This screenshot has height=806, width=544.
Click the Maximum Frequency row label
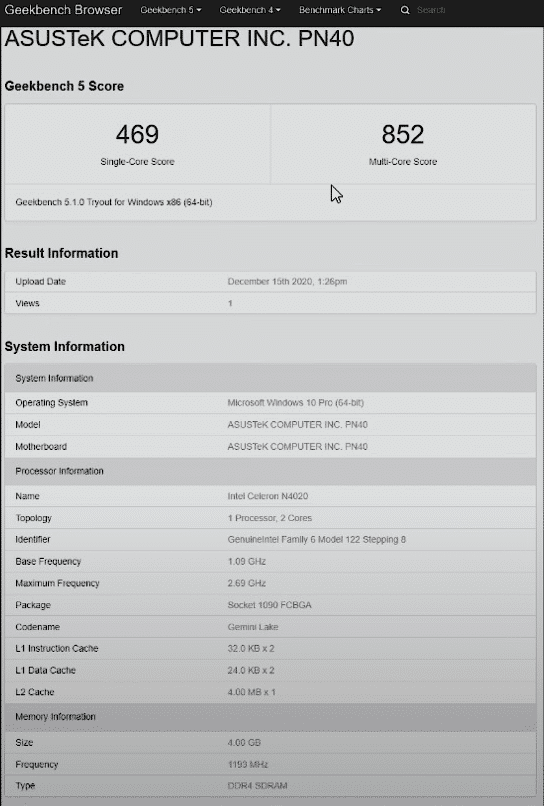[57, 583]
